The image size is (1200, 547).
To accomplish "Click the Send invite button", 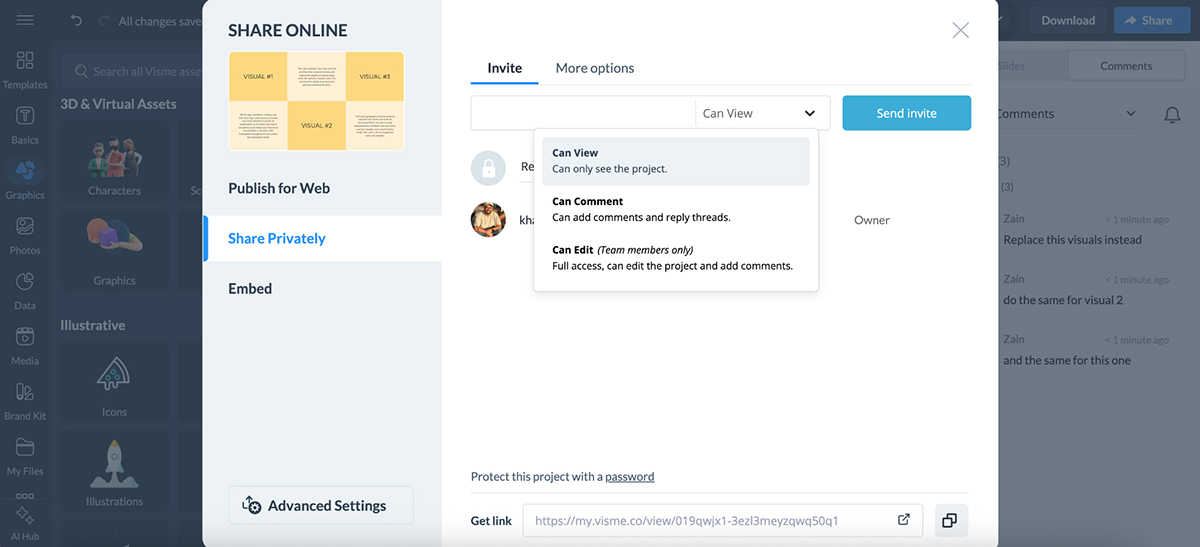I will point(907,113).
